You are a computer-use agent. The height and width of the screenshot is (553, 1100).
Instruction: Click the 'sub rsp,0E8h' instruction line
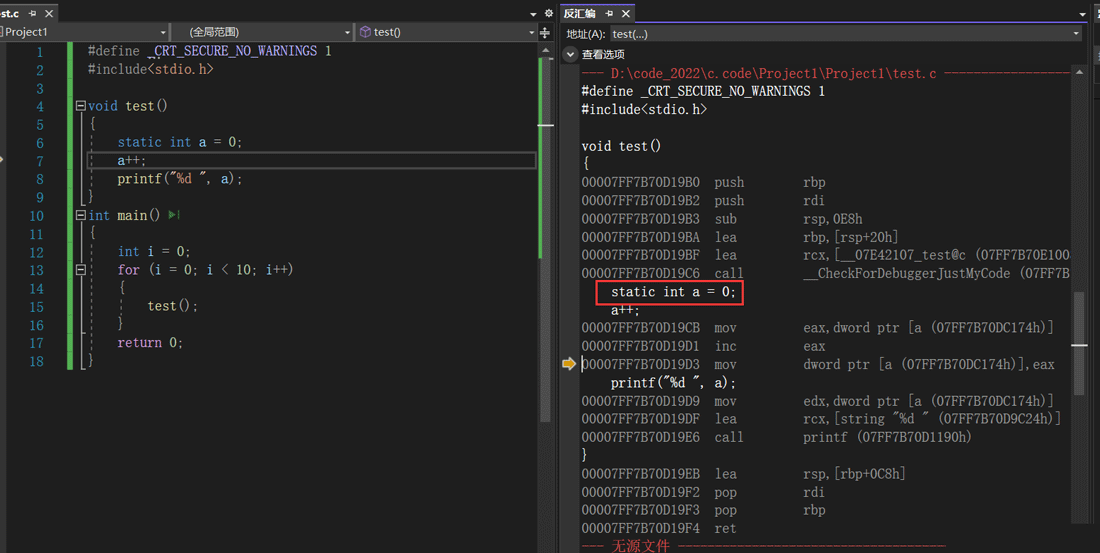[x=722, y=219]
